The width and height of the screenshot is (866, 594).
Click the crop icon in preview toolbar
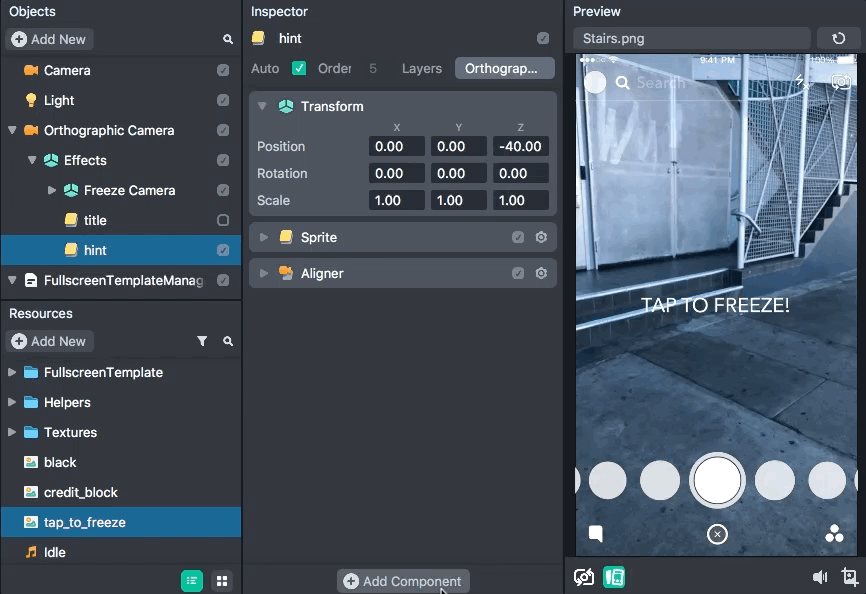[849, 577]
